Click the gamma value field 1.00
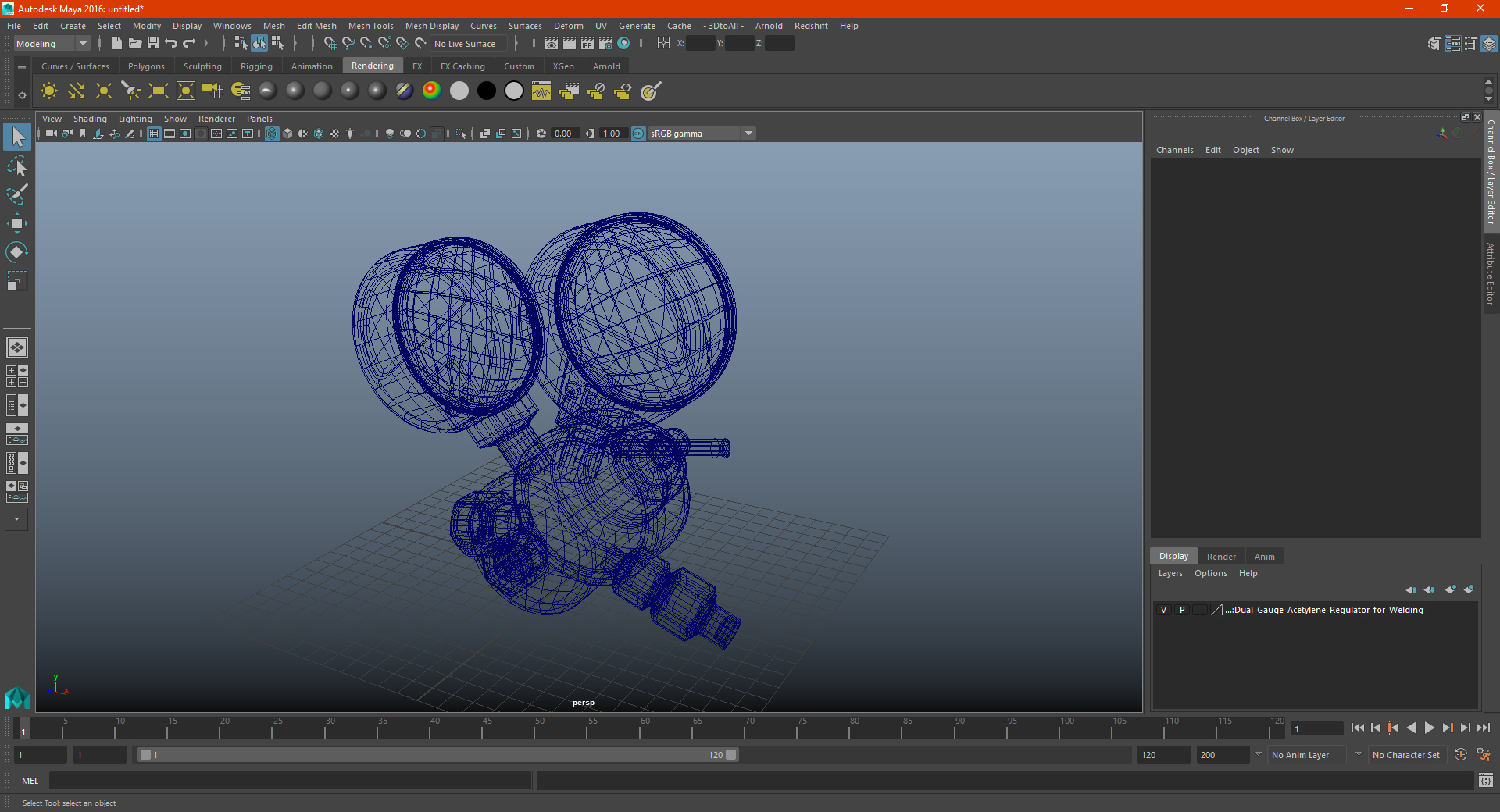 [x=612, y=134]
